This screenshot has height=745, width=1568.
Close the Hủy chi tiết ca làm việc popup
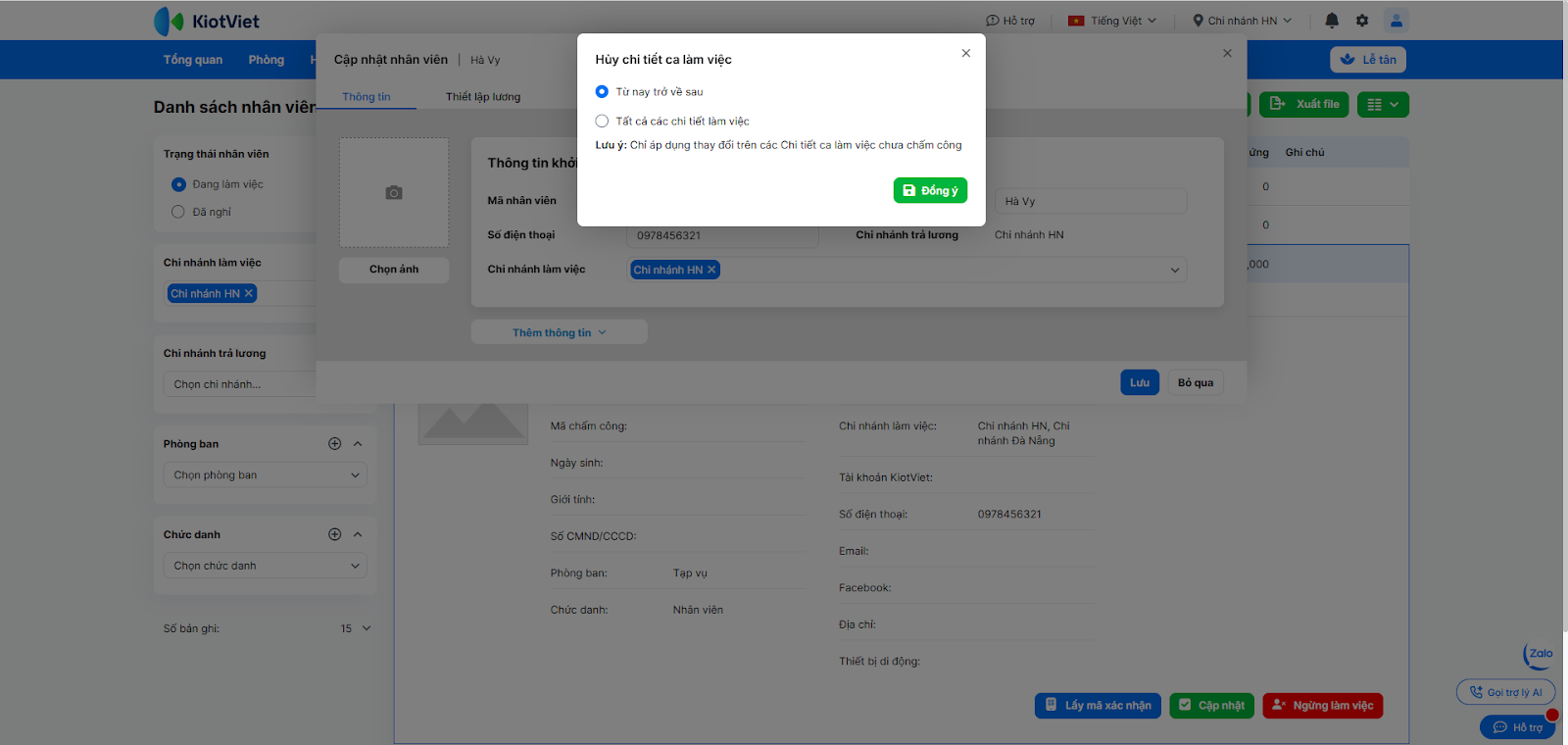966,53
